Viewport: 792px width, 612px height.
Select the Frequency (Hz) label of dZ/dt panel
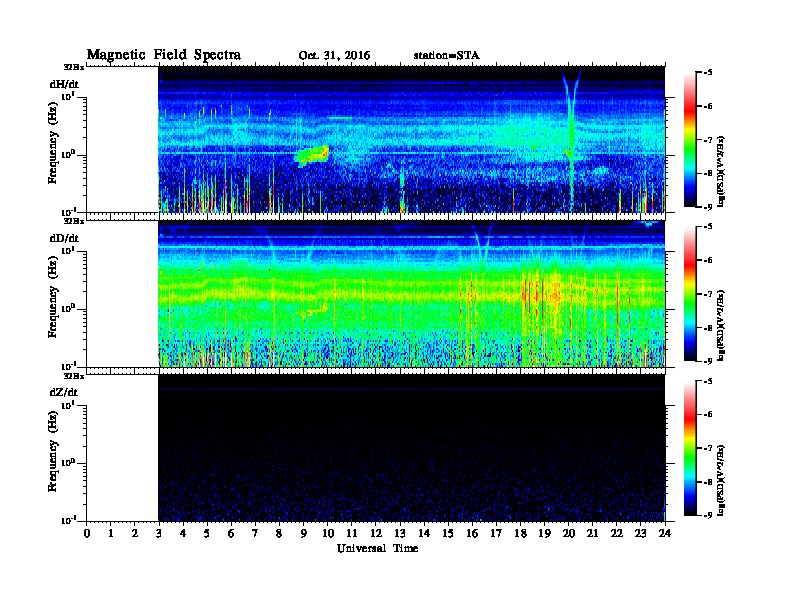[x=53, y=451]
